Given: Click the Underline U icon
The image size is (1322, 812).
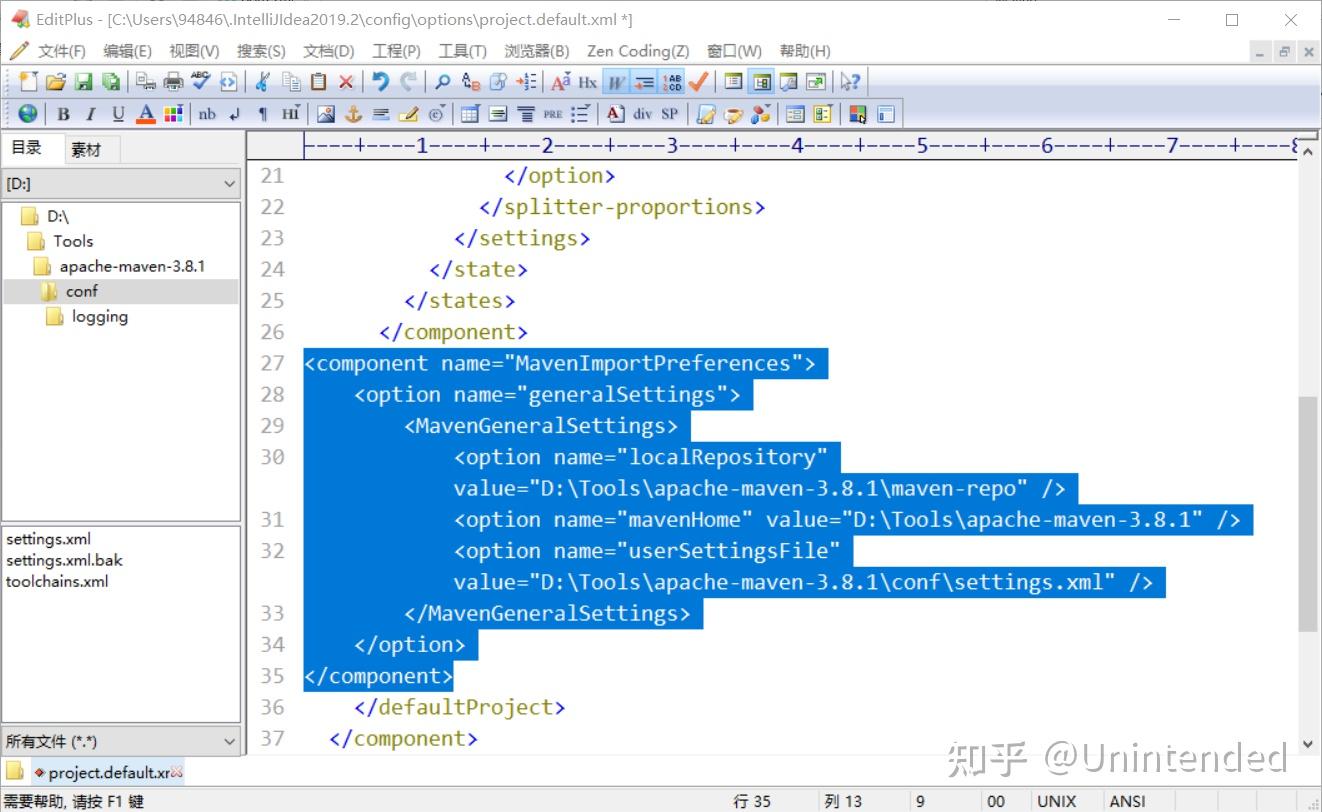Looking at the screenshot, I should point(118,114).
